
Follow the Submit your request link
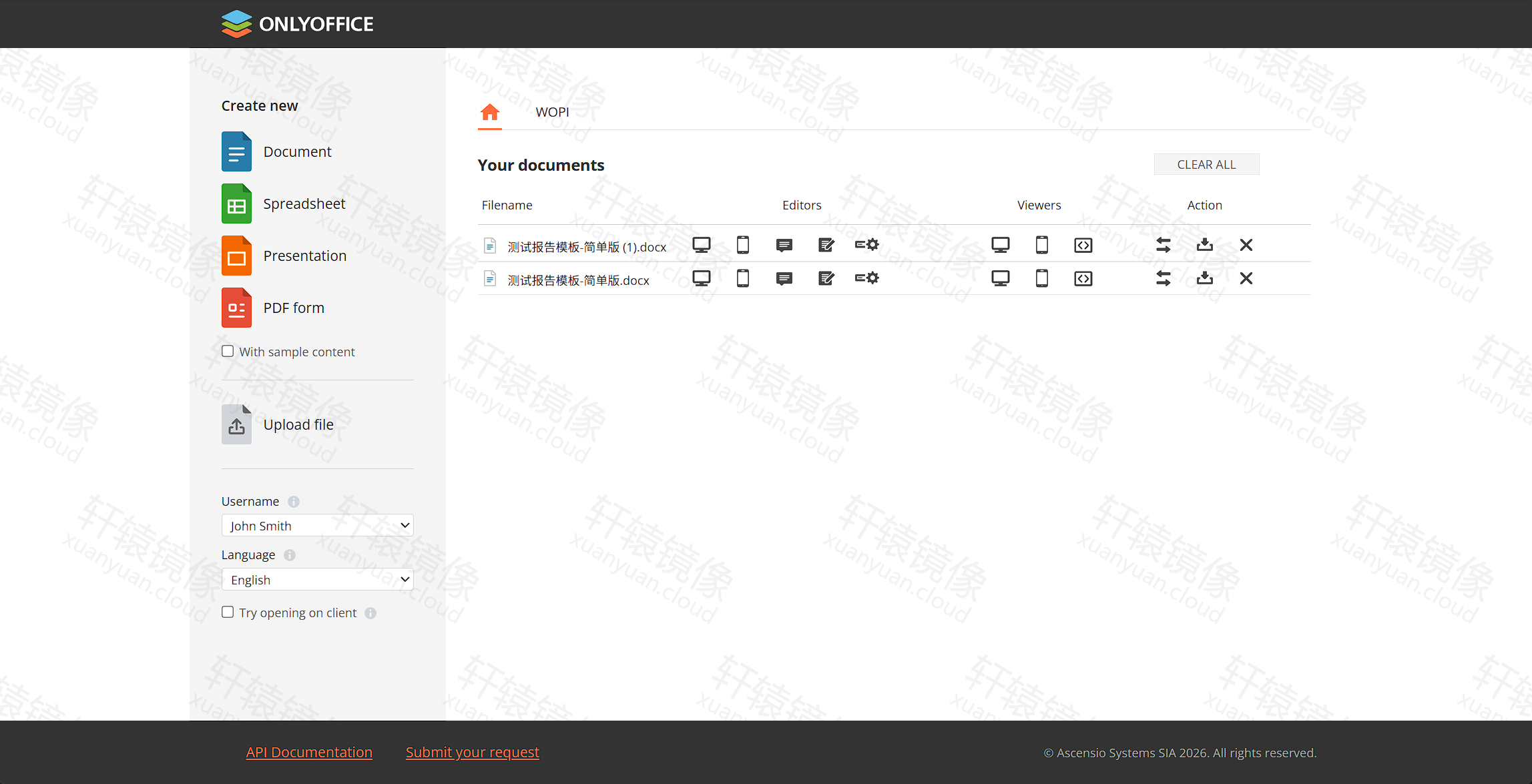(x=473, y=752)
